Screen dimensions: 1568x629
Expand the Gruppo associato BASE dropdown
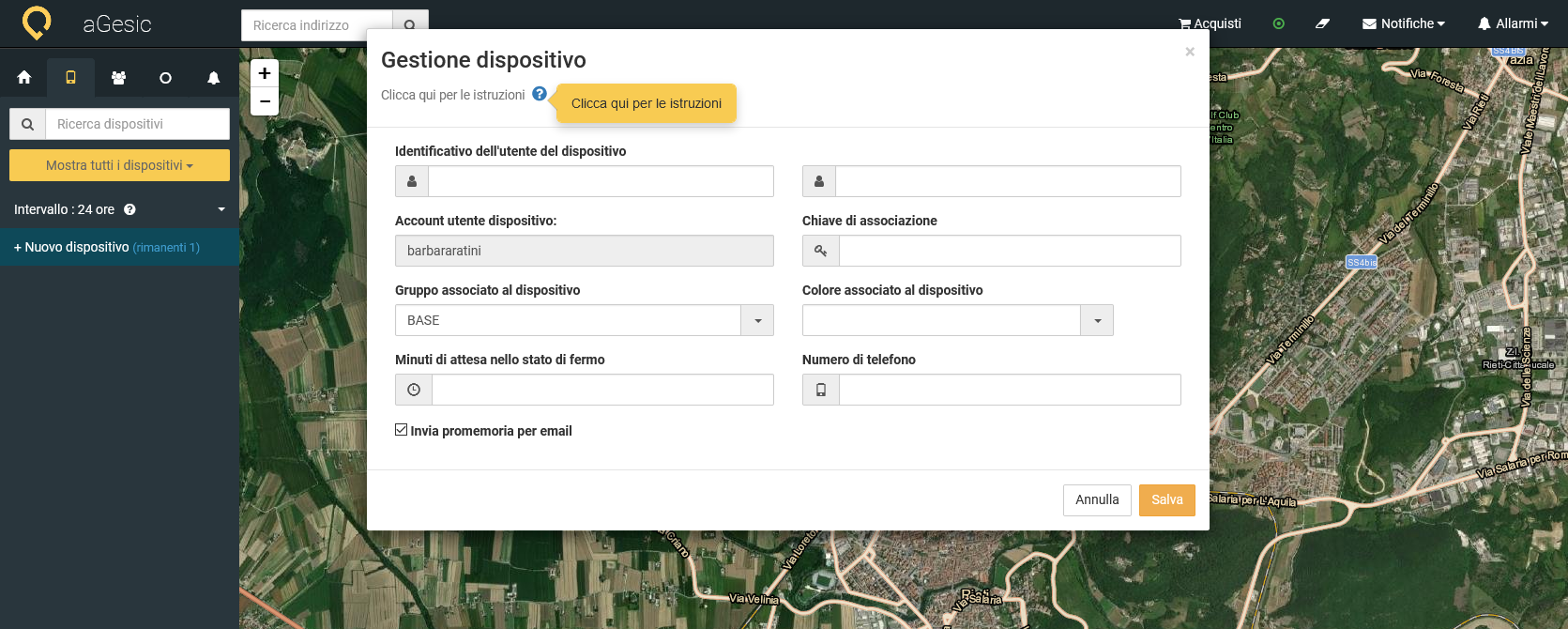(757, 320)
